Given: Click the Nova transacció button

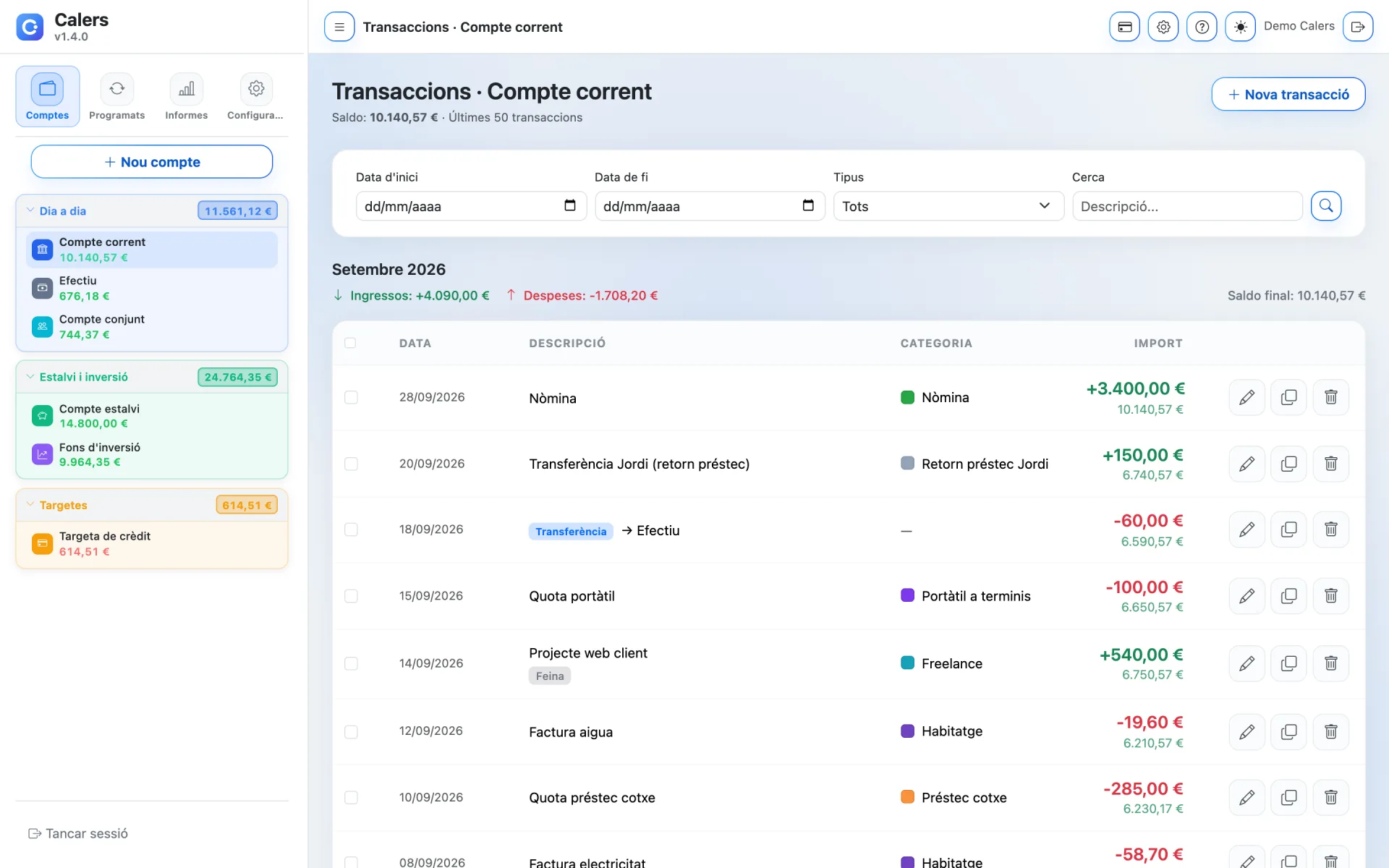Looking at the screenshot, I should pos(1288,94).
